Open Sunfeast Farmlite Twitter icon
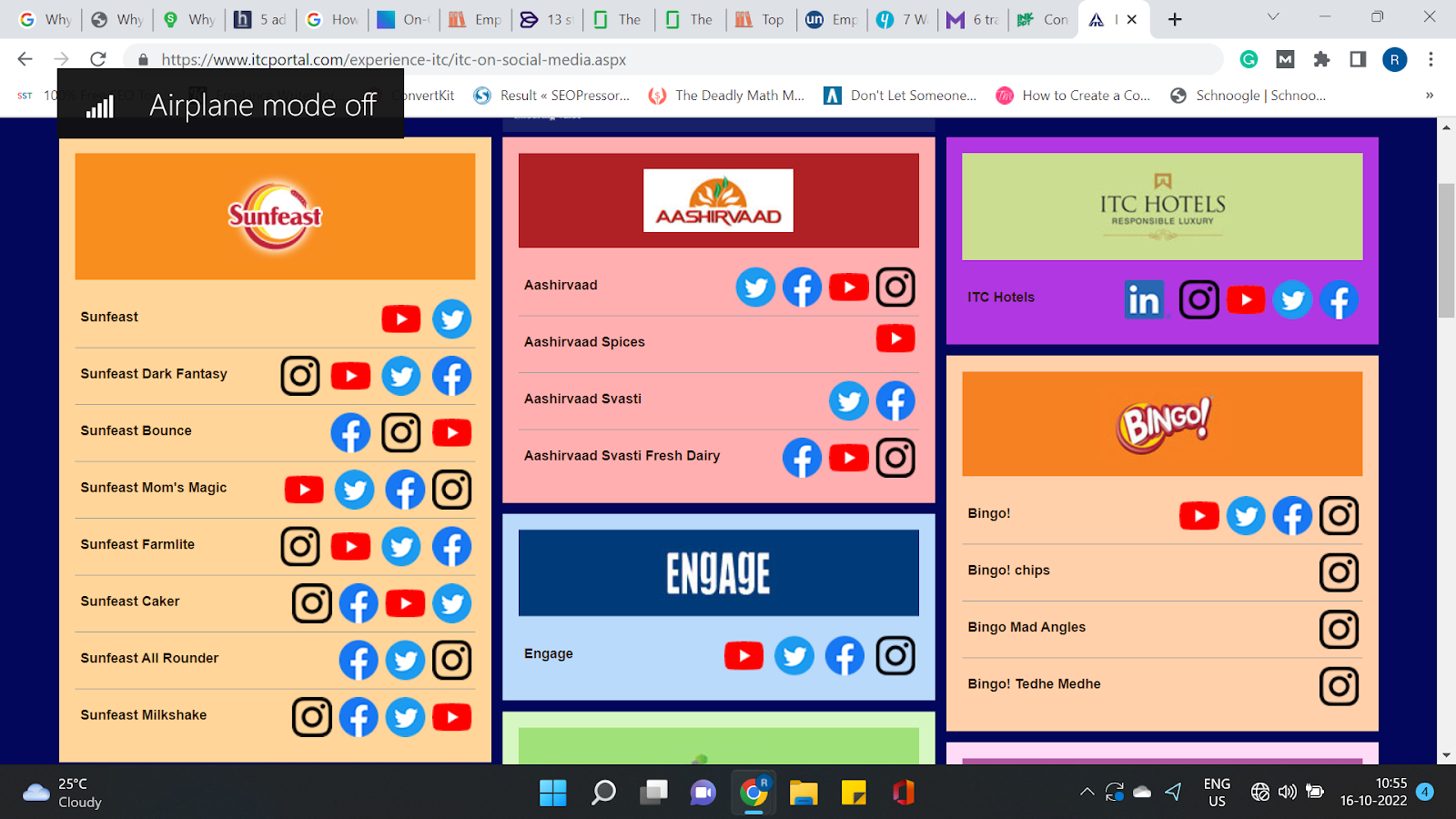This screenshot has height=819, width=1456. [401, 546]
